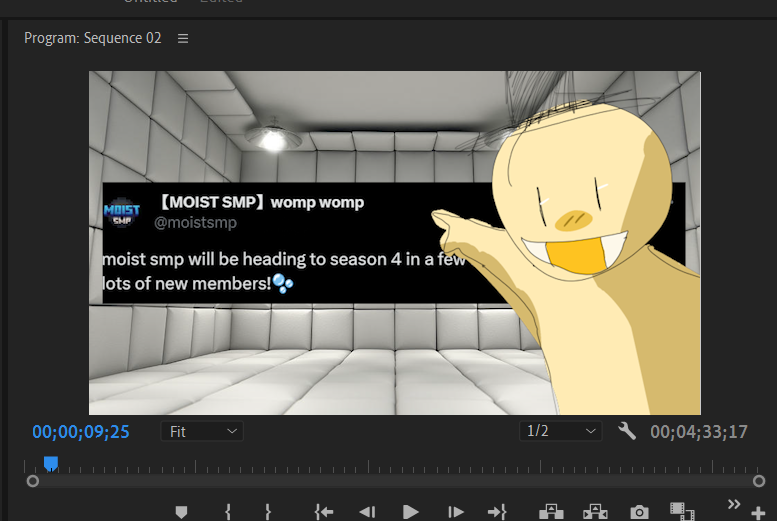
Task: Click the time ruler in the monitor
Action: (x=391, y=466)
